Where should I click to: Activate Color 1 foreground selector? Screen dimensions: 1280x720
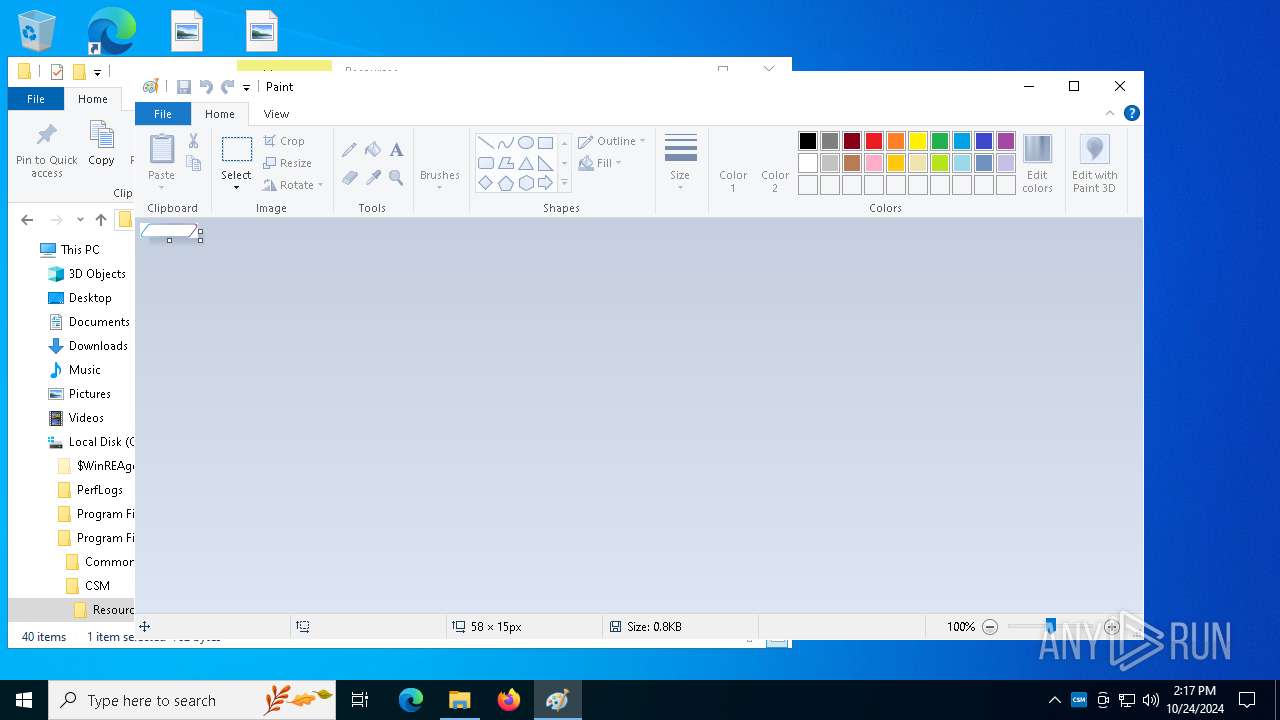[x=733, y=163]
